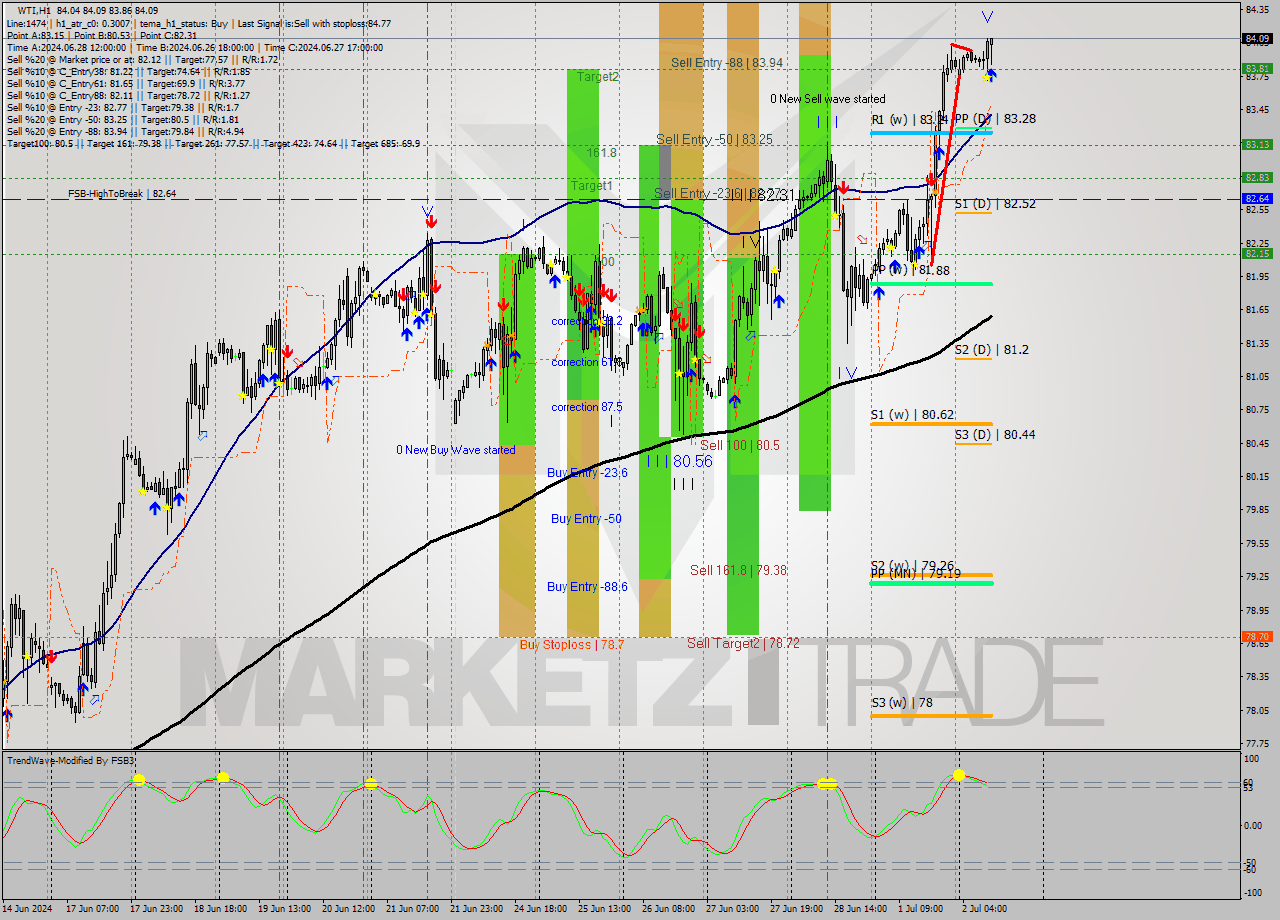Click the green 83.13 price tag on axis
The width and height of the screenshot is (1280, 920).
pyautogui.click(x=1256, y=144)
